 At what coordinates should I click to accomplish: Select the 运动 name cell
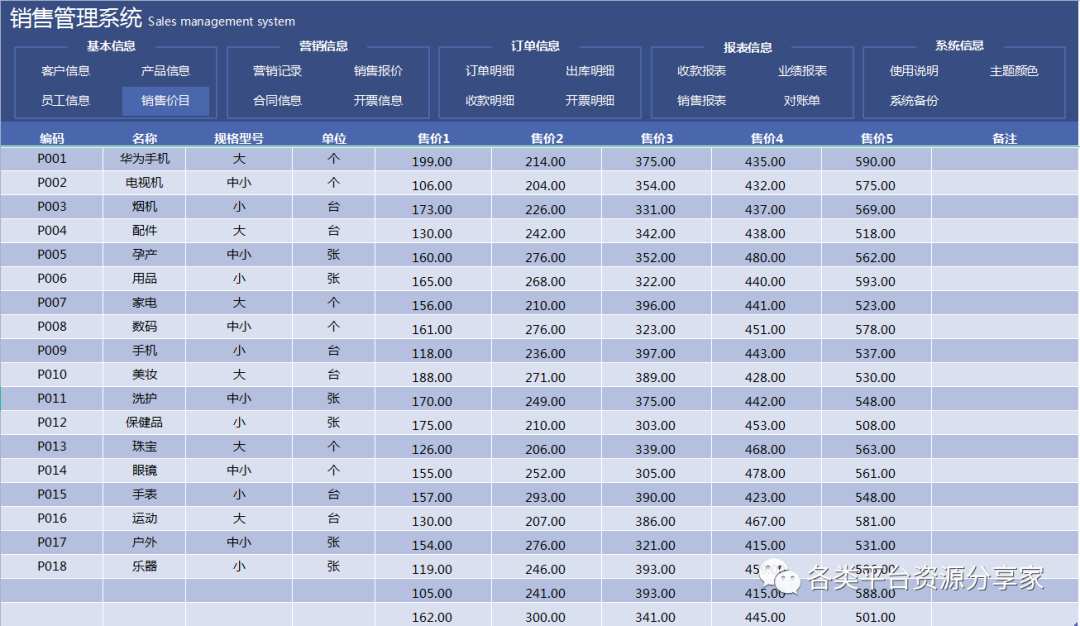coord(145,519)
